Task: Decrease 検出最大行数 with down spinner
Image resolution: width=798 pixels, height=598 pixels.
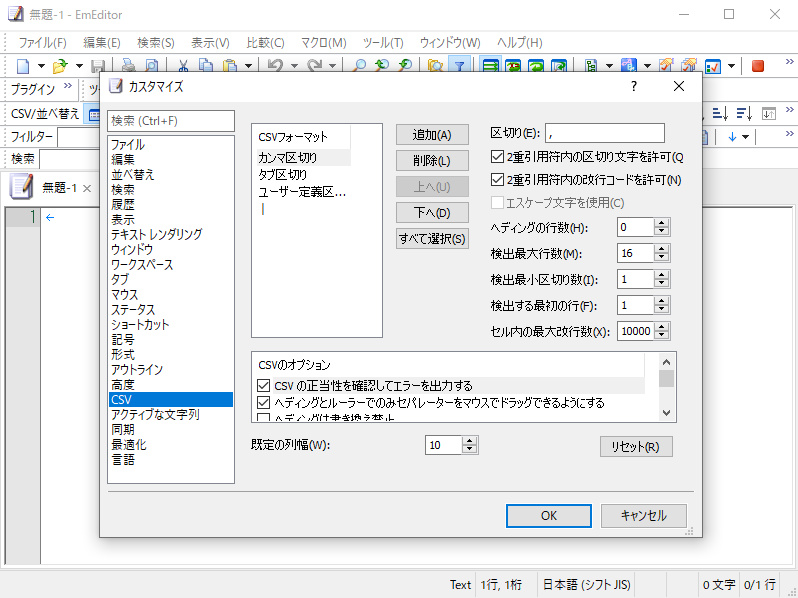Action: (x=662, y=258)
